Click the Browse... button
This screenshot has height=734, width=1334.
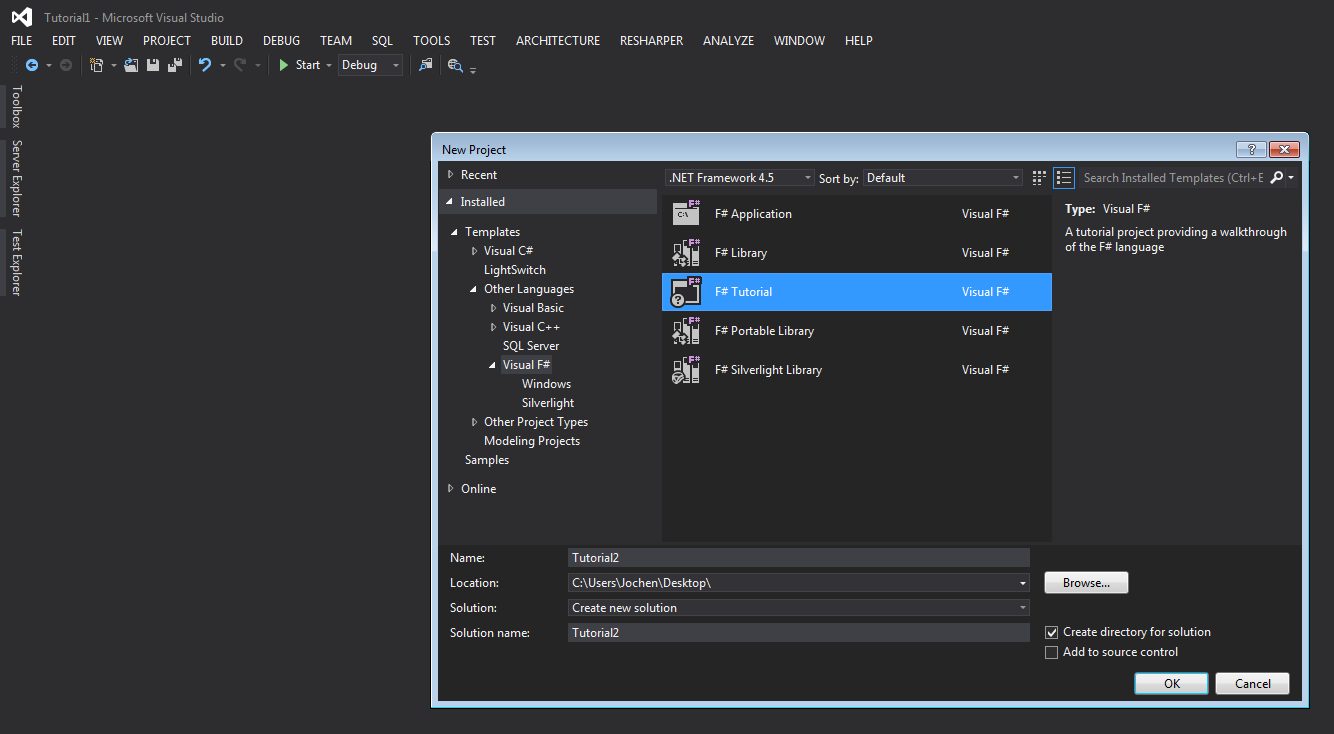pyautogui.click(x=1086, y=583)
